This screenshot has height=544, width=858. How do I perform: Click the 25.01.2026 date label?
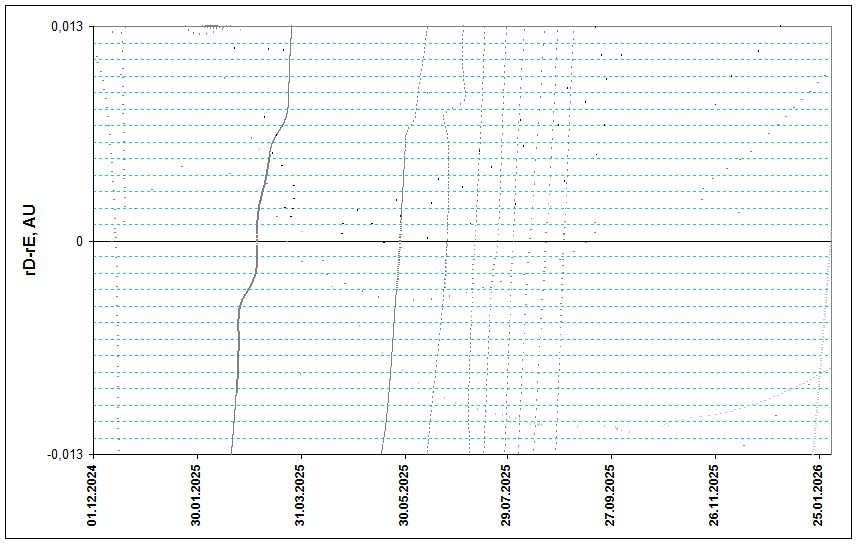click(x=818, y=496)
